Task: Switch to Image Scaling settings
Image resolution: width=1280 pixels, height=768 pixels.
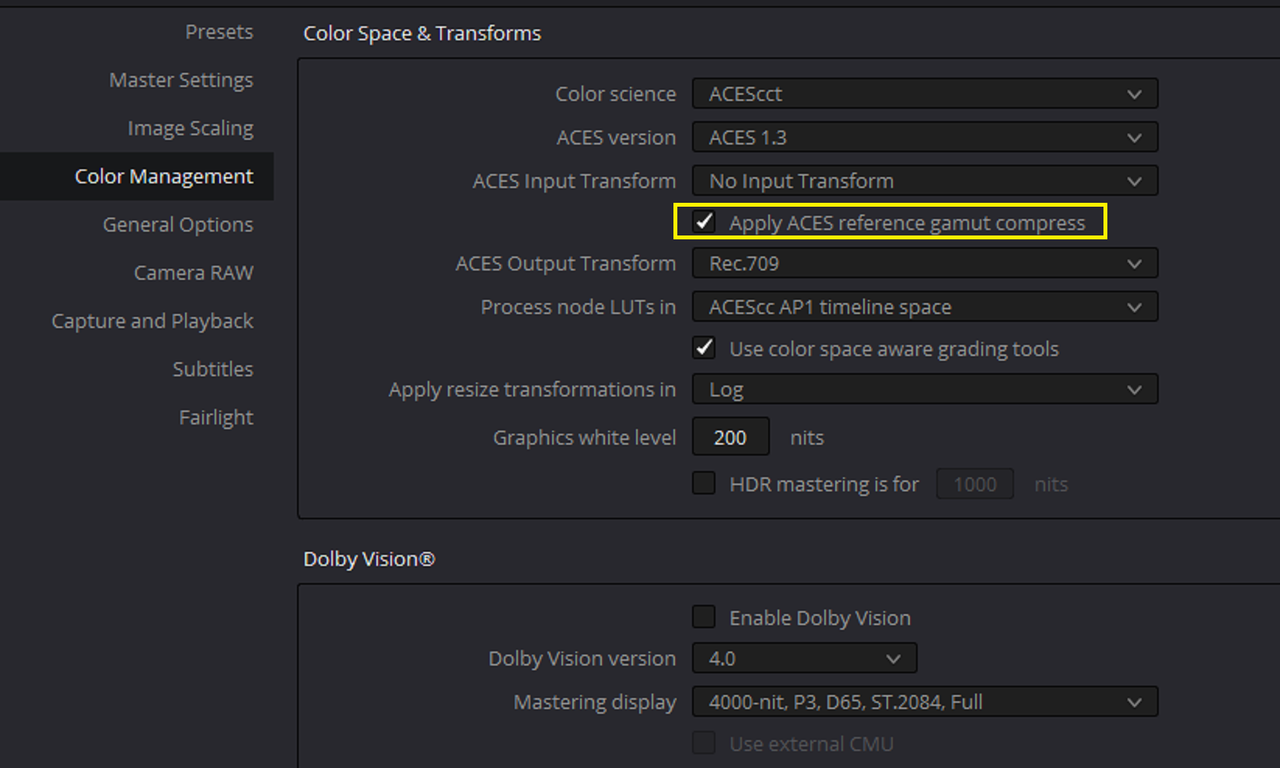Action: coord(190,128)
